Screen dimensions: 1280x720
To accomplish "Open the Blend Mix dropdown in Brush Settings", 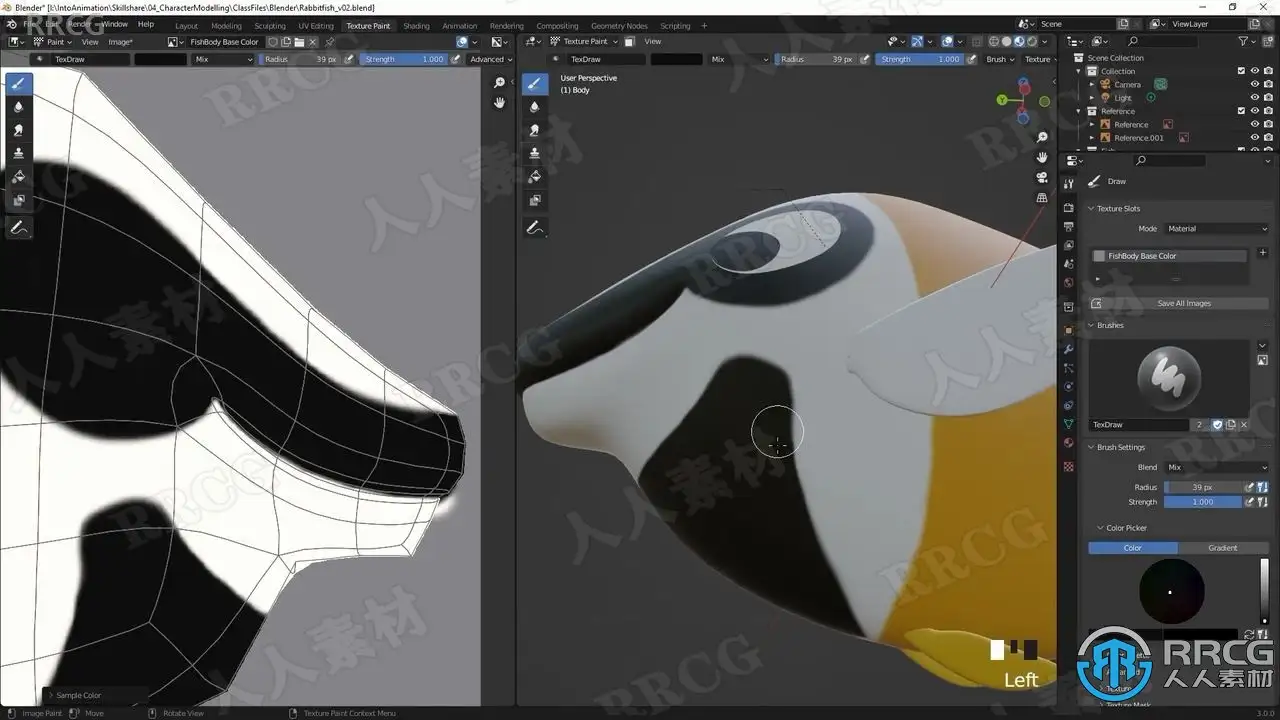I will (1216, 467).
